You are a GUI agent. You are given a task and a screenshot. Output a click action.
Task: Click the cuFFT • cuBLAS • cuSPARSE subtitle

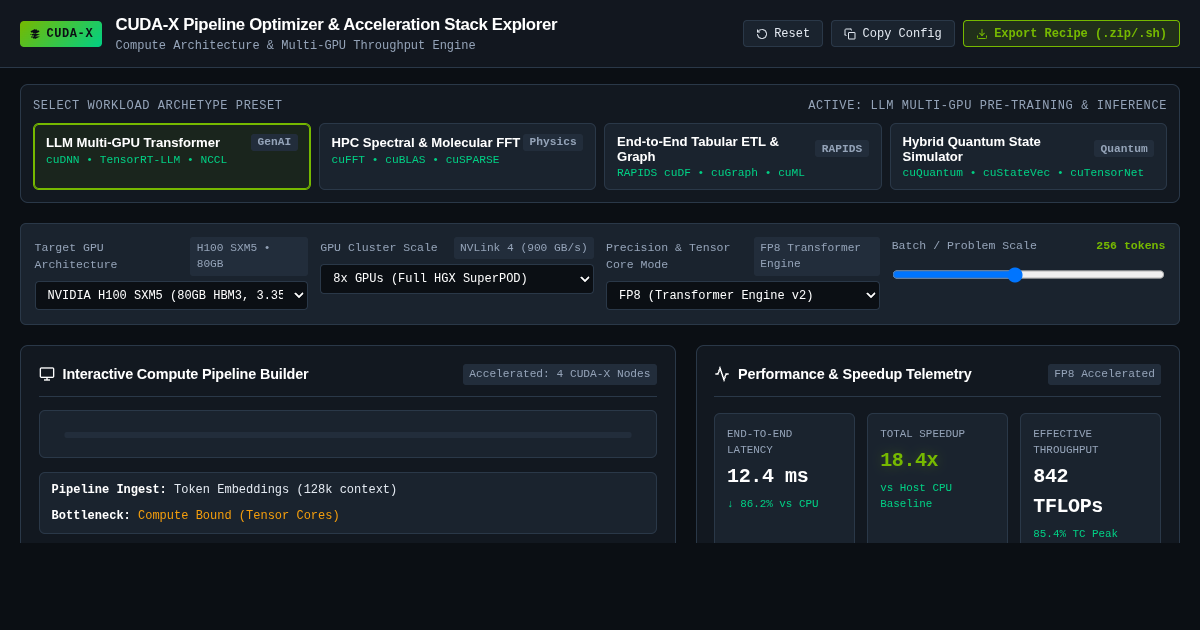point(415,160)
